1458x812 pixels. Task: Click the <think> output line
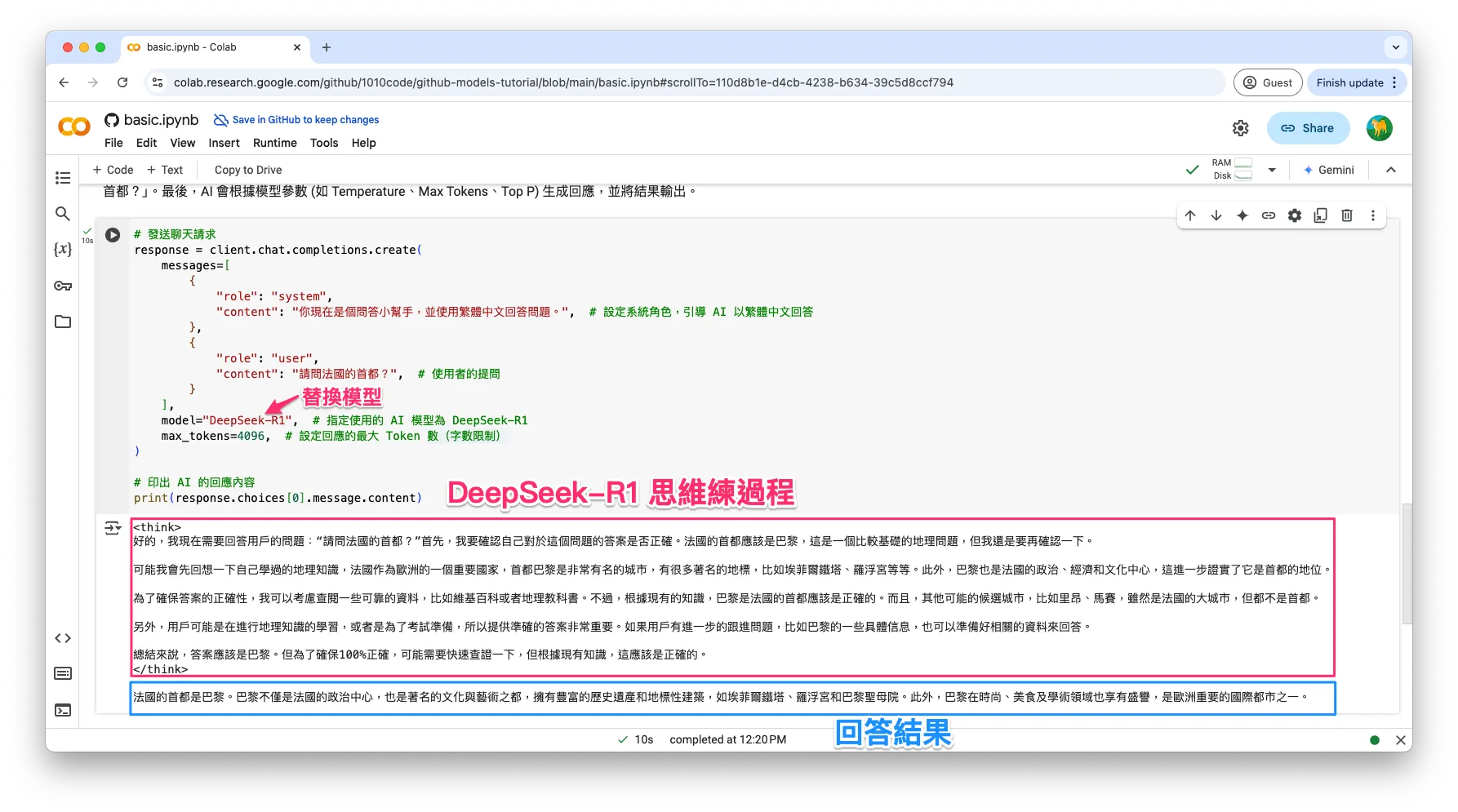[x=157, y=527]
